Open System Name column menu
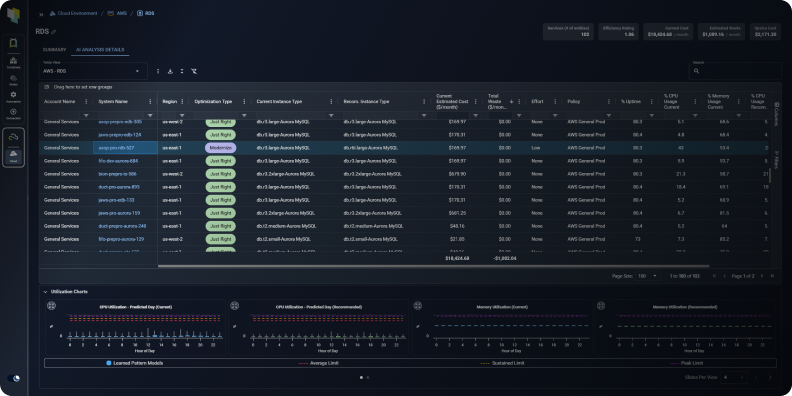792x396 pixels. [x=150, y=102]
